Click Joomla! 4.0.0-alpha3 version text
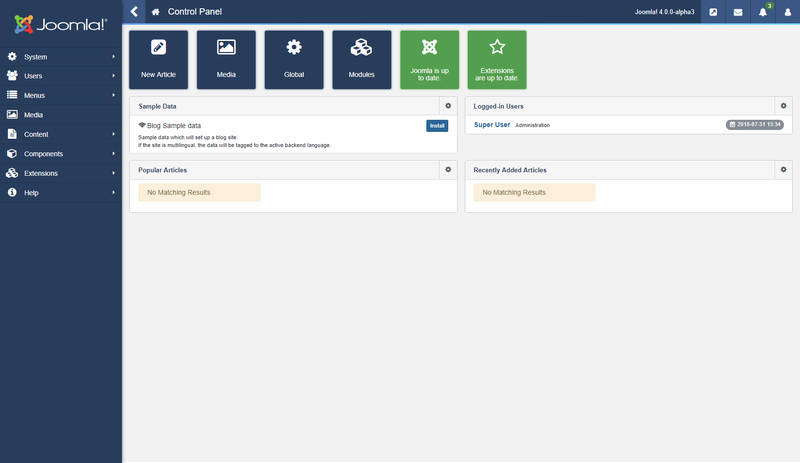This screenshot has width=800, height=463. coord(664,12)
